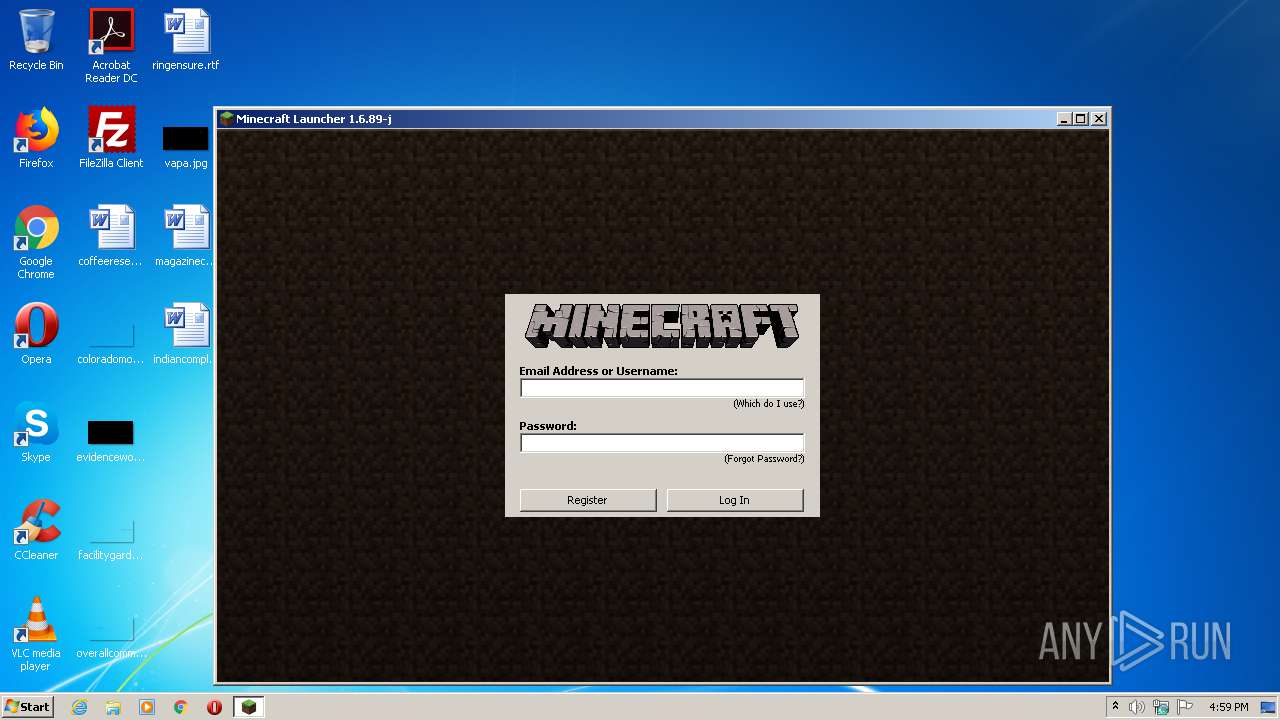Launch Internet Explorer from the taskbar
This screenshot has height=720, width=1280.
click(79, 707)
